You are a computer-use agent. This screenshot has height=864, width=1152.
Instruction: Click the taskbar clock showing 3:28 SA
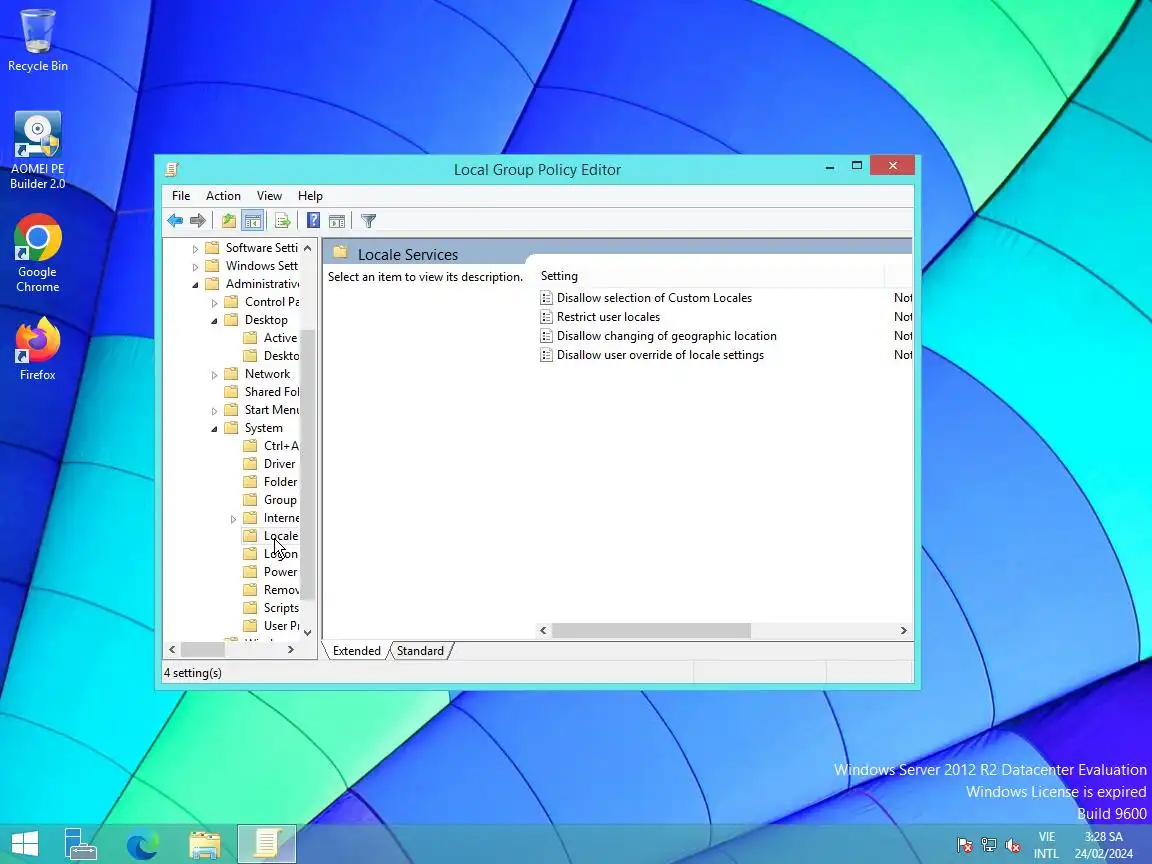click(x=1104, y=845)
